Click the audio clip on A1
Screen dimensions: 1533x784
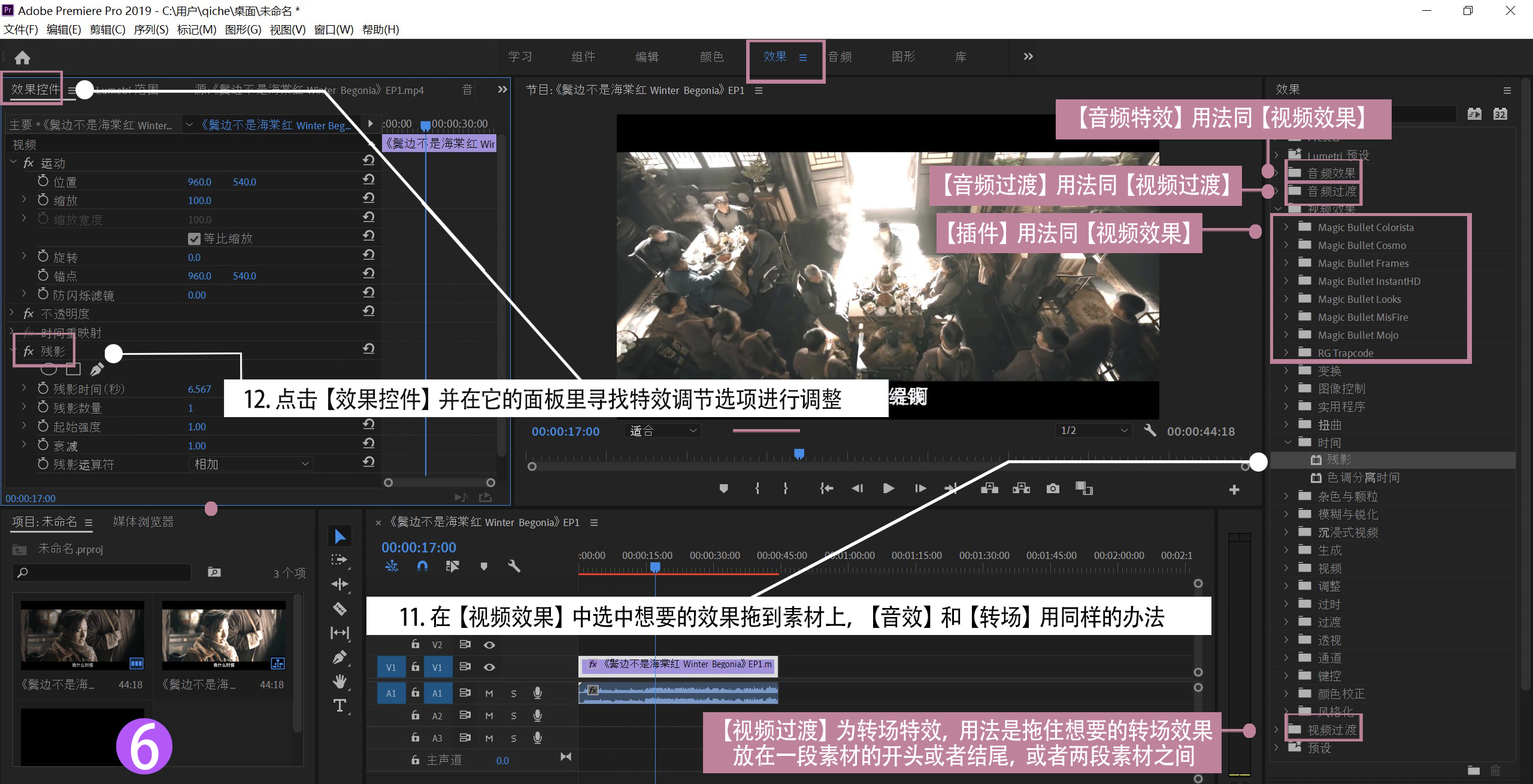coord(678,693)
